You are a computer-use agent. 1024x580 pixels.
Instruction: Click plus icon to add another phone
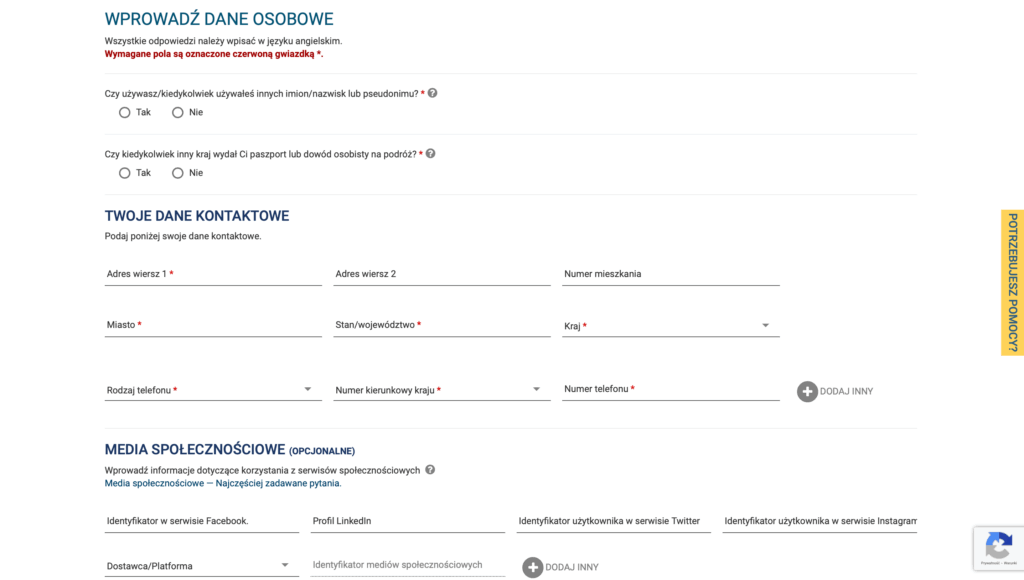click(x=807, y=391)
